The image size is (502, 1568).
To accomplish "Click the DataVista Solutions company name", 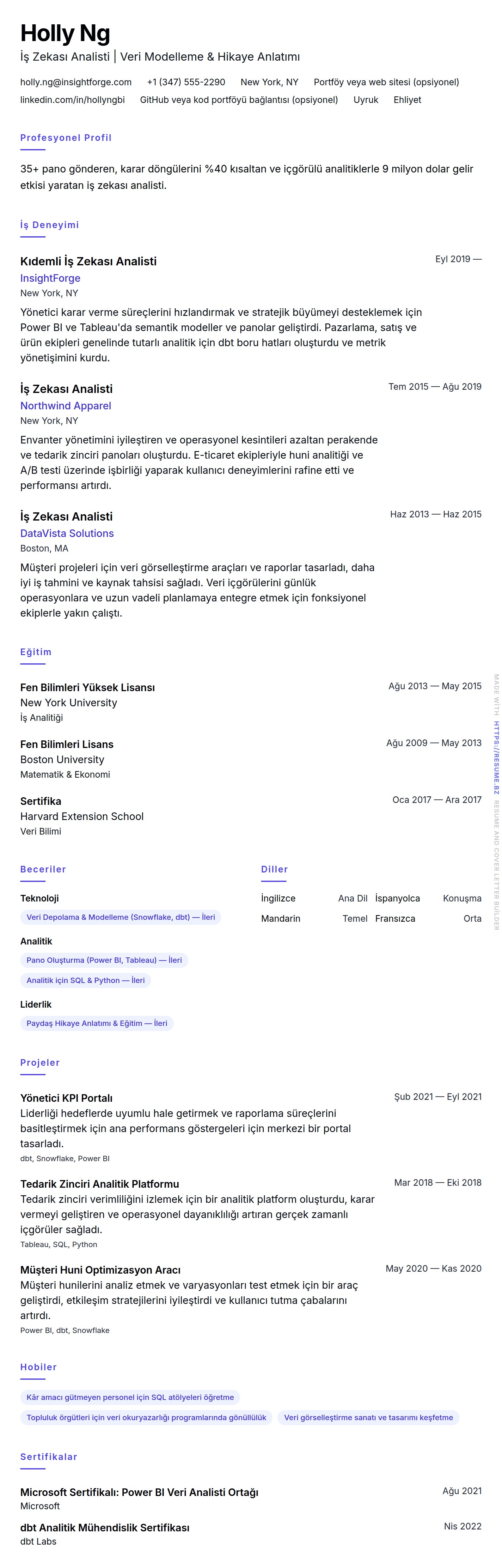I will [x=67, y=533].
